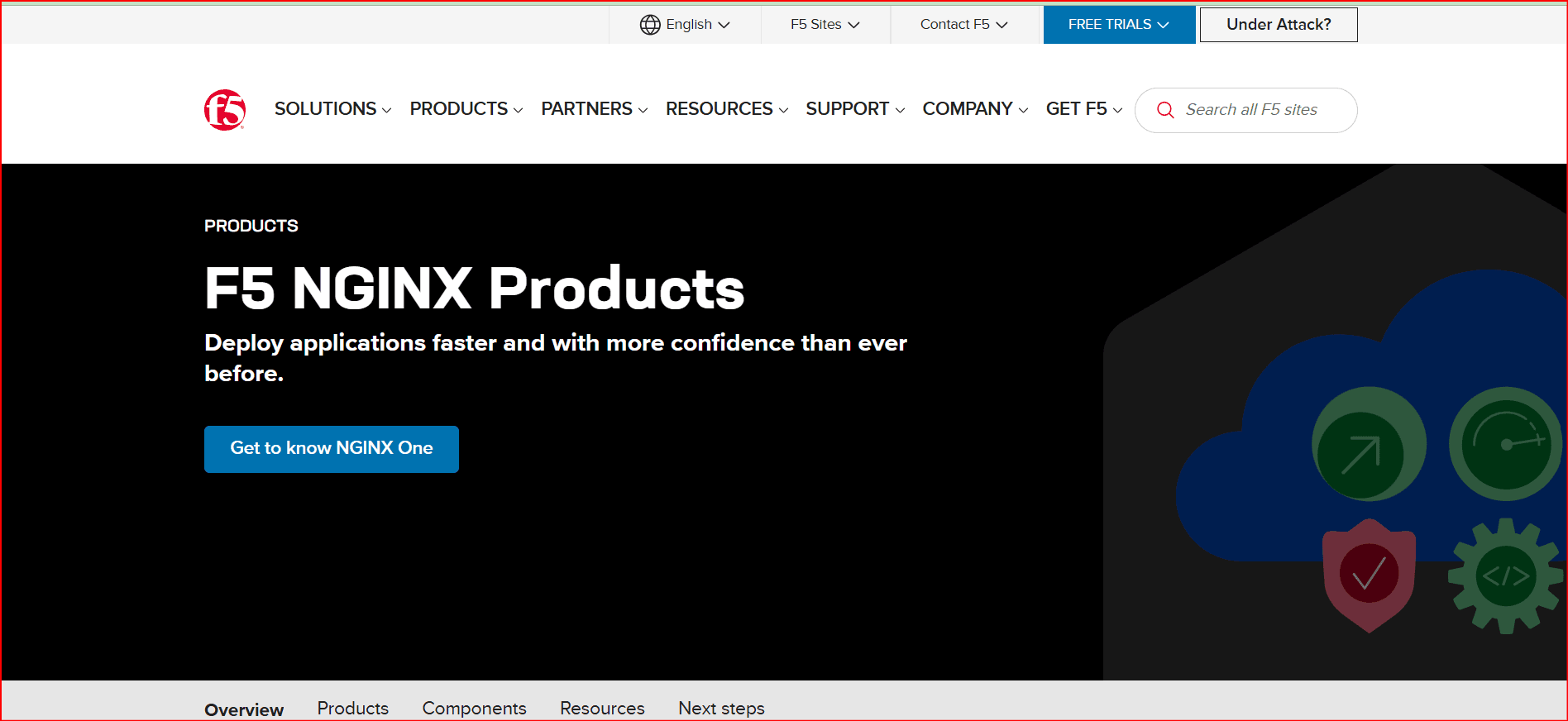The image size is (1568, 721).
Task: Click Get to know NGINX One
Action: click(331, 449)
